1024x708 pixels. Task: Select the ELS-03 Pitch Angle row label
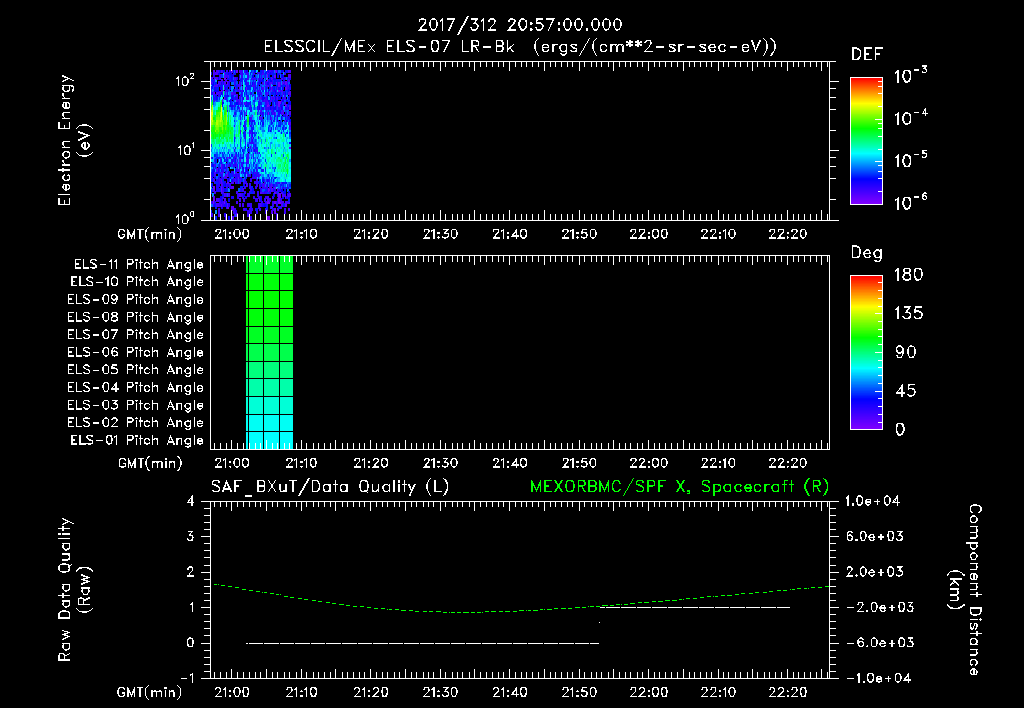(136, 405)
